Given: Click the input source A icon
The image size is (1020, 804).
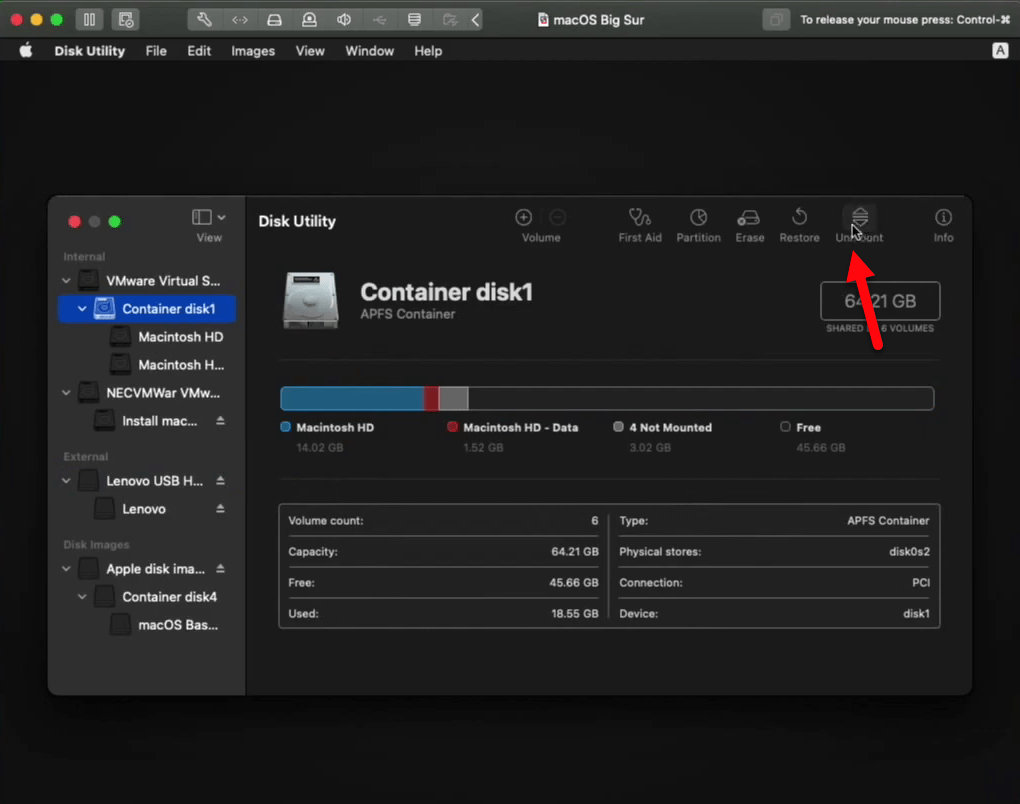Looking at the screenshot, I should point(1000,51).
